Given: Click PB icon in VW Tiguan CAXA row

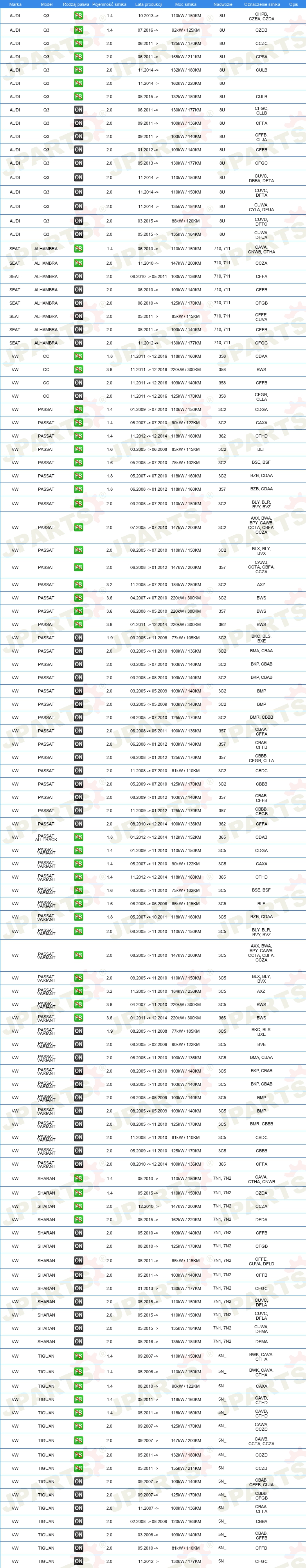Looking at the screenshot, I should (79, 1387).
